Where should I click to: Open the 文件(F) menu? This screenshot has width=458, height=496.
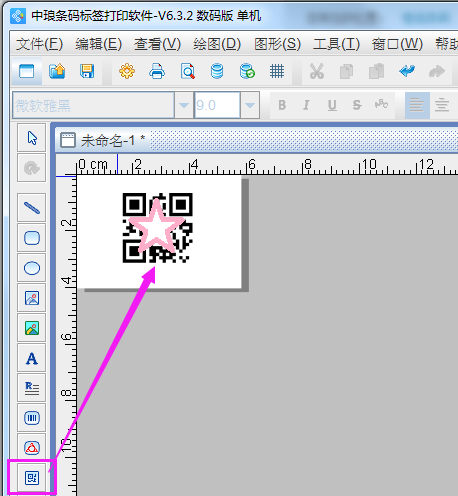(x=39, y=44)
